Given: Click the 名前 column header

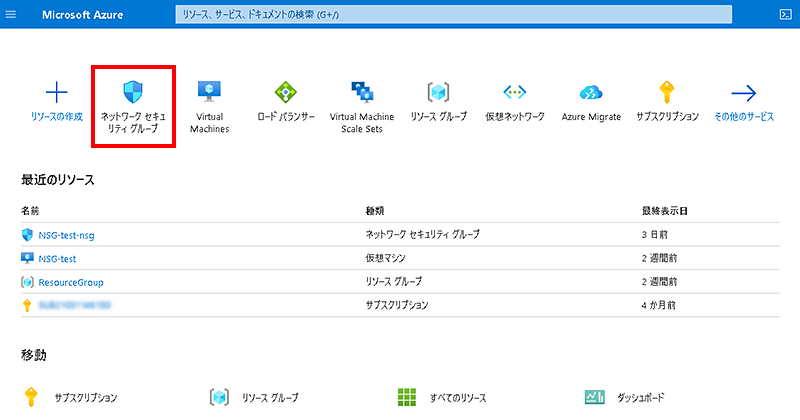Looking at the screenshot, I should point(30,211).
